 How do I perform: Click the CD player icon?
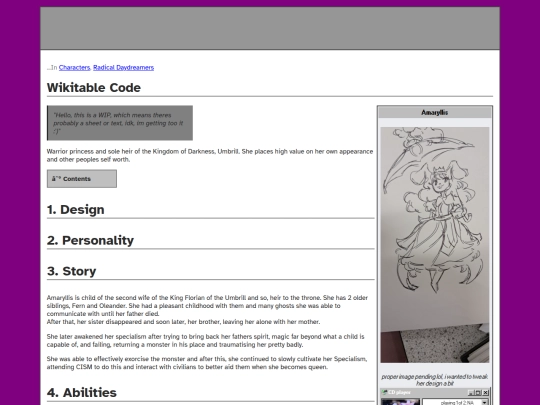(384, 392)
